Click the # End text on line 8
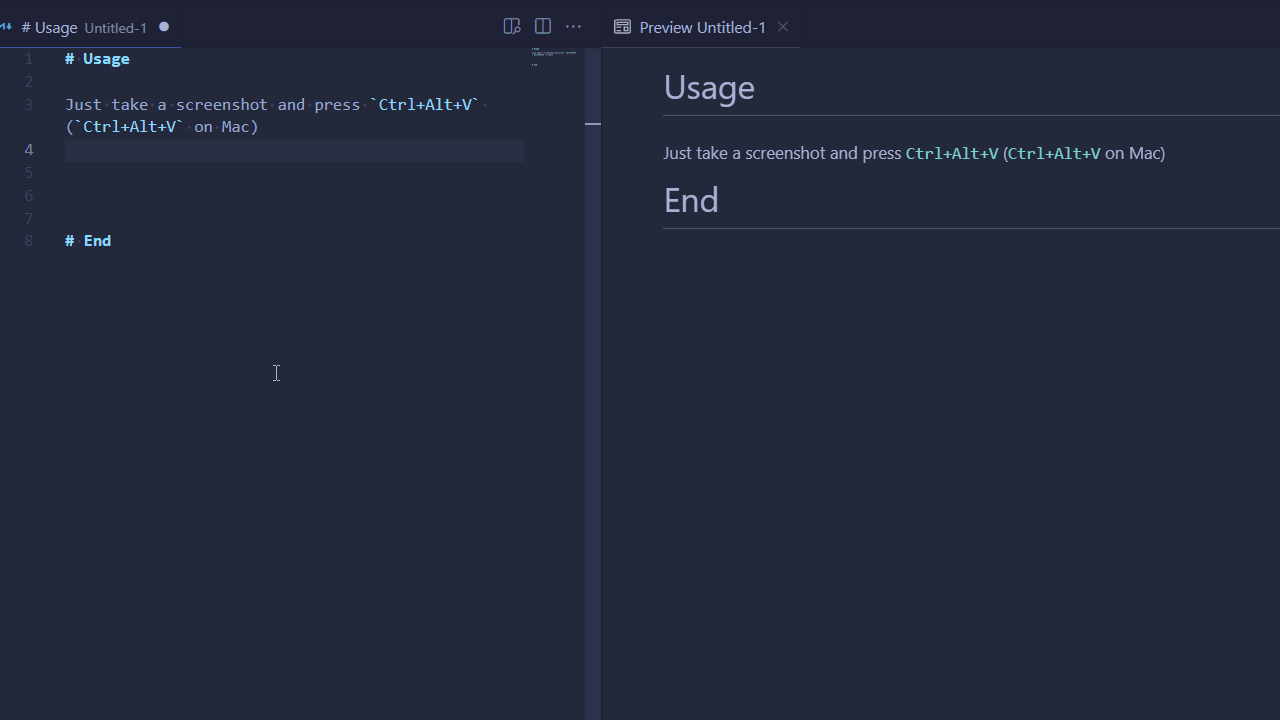1280x720 pixels. (x=88, y=240)
